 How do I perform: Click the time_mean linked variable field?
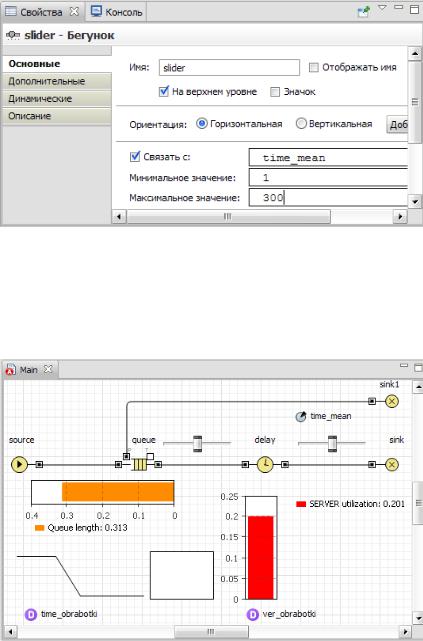[x=328, y=157]
